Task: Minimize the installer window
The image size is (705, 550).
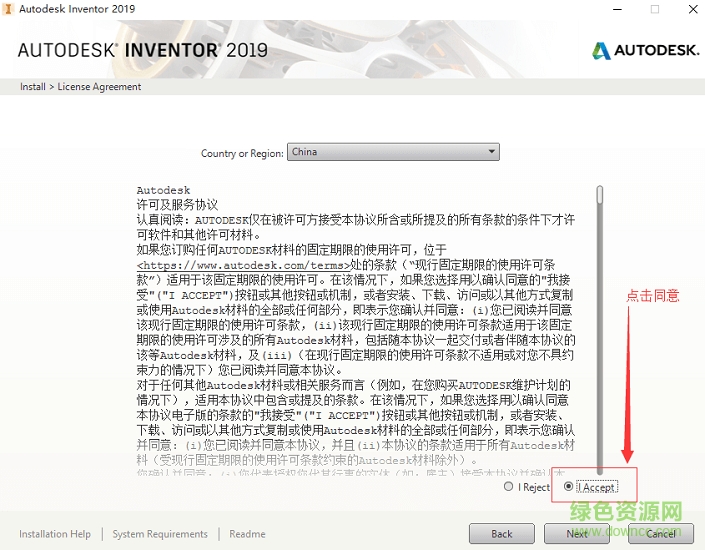Action: tap(618, 9)
